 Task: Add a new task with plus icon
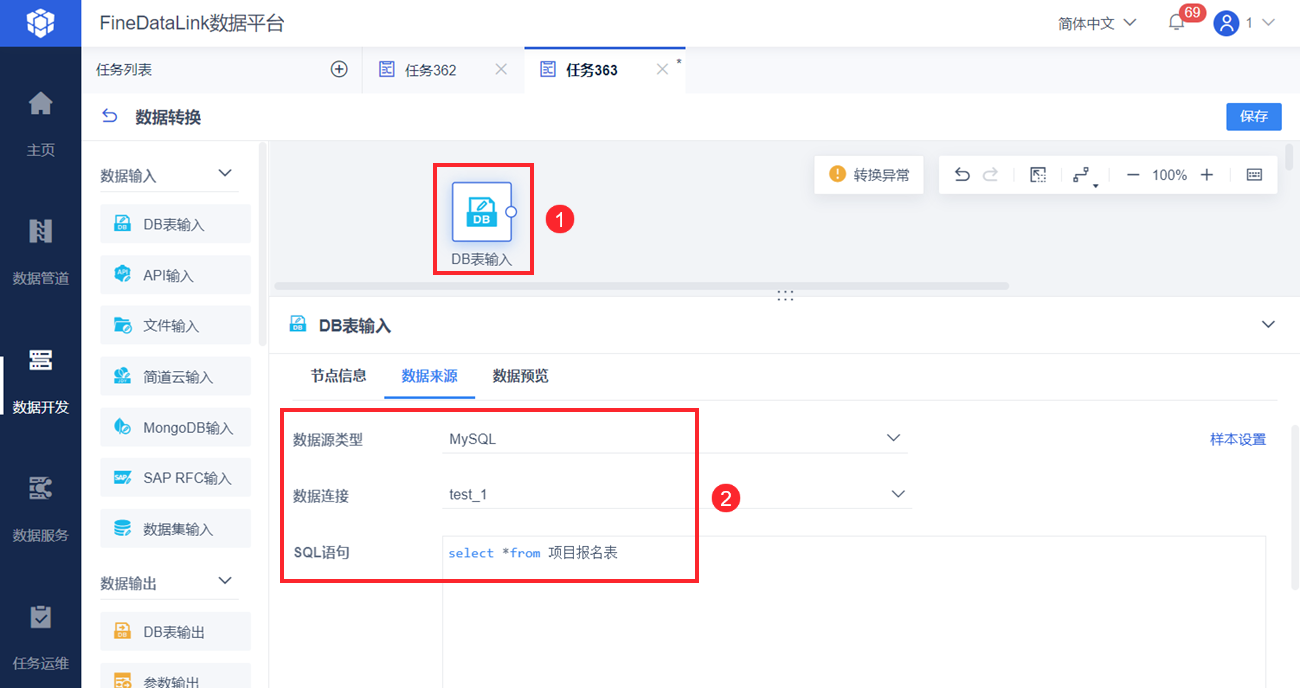pyautogui.click(x=339, y=69)
